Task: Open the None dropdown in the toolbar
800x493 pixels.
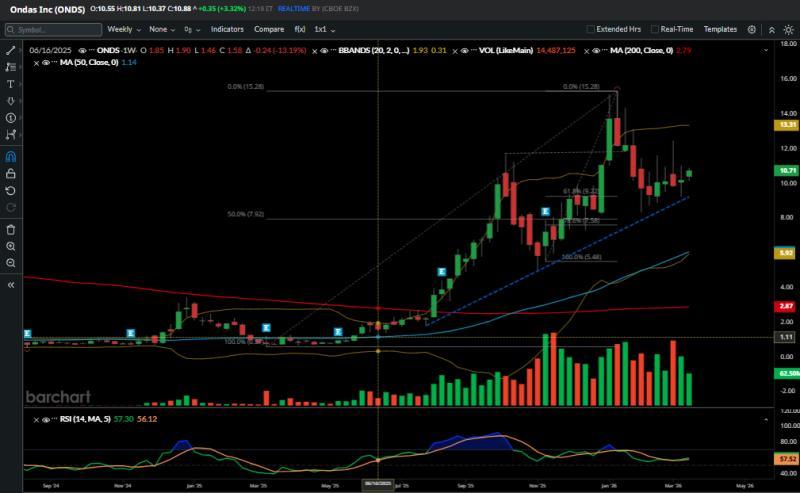Action: pyautogui.click(x=162, y=30)
